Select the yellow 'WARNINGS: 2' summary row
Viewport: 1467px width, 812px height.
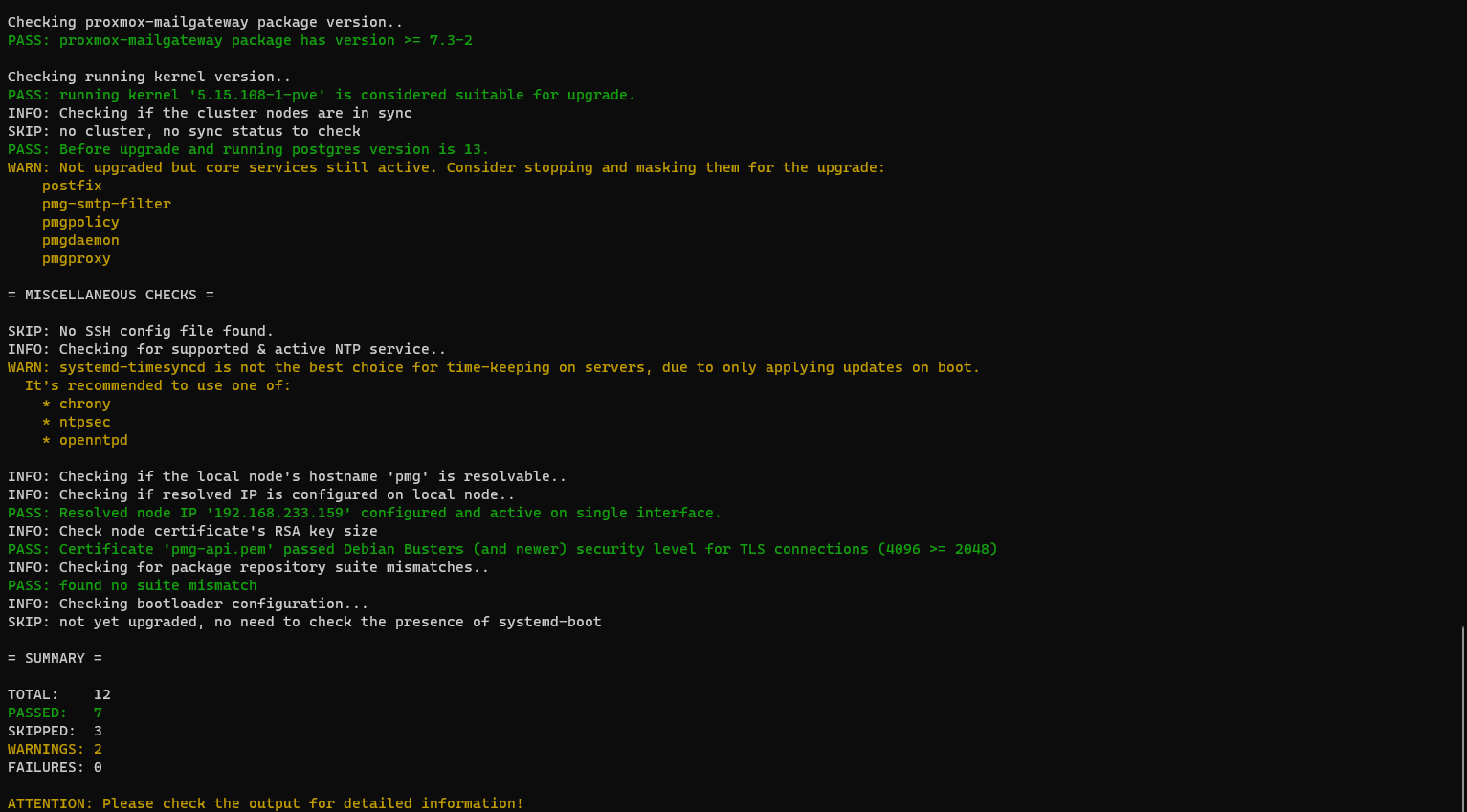tap(55, 749)
